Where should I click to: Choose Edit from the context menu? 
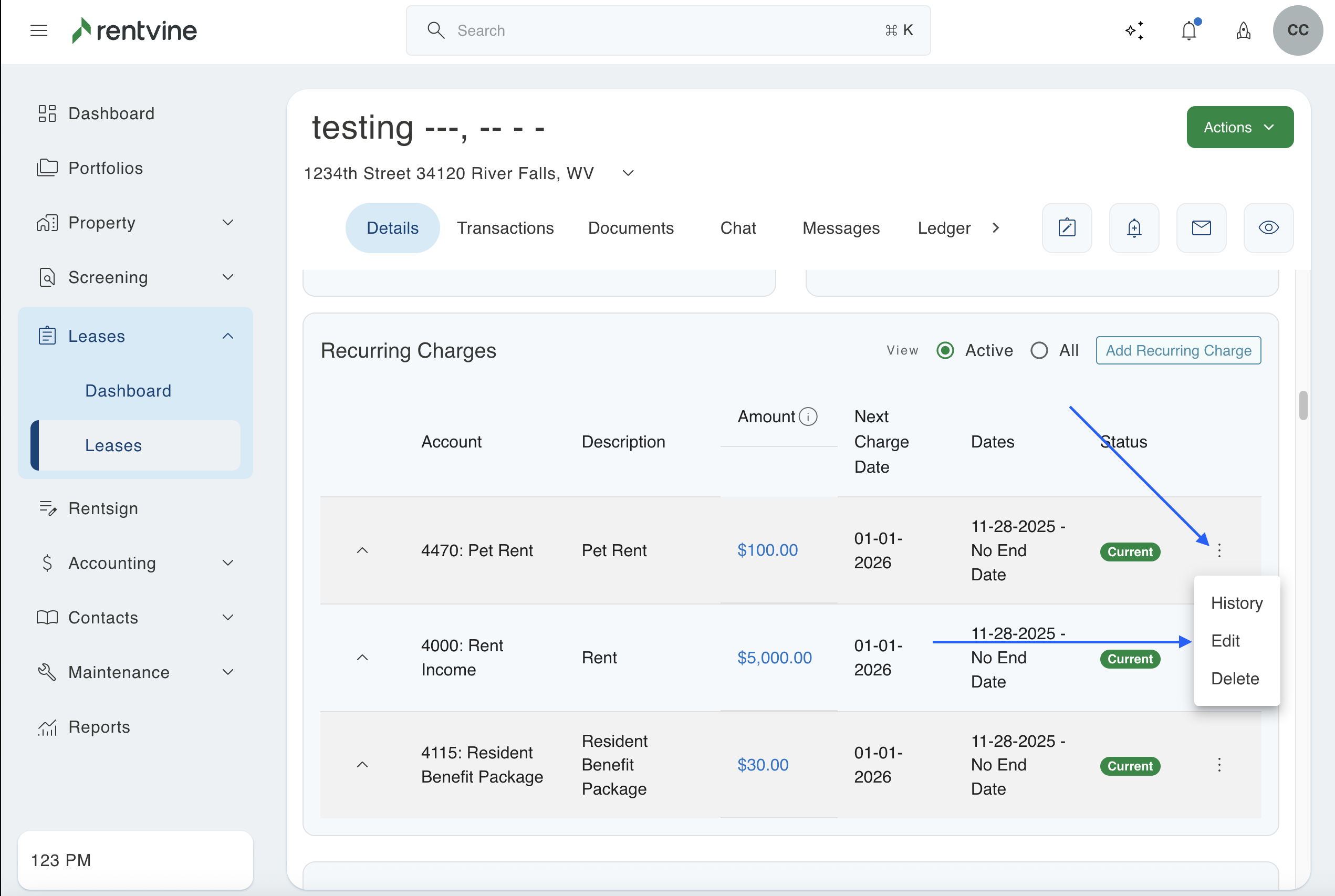point(1225,641)
